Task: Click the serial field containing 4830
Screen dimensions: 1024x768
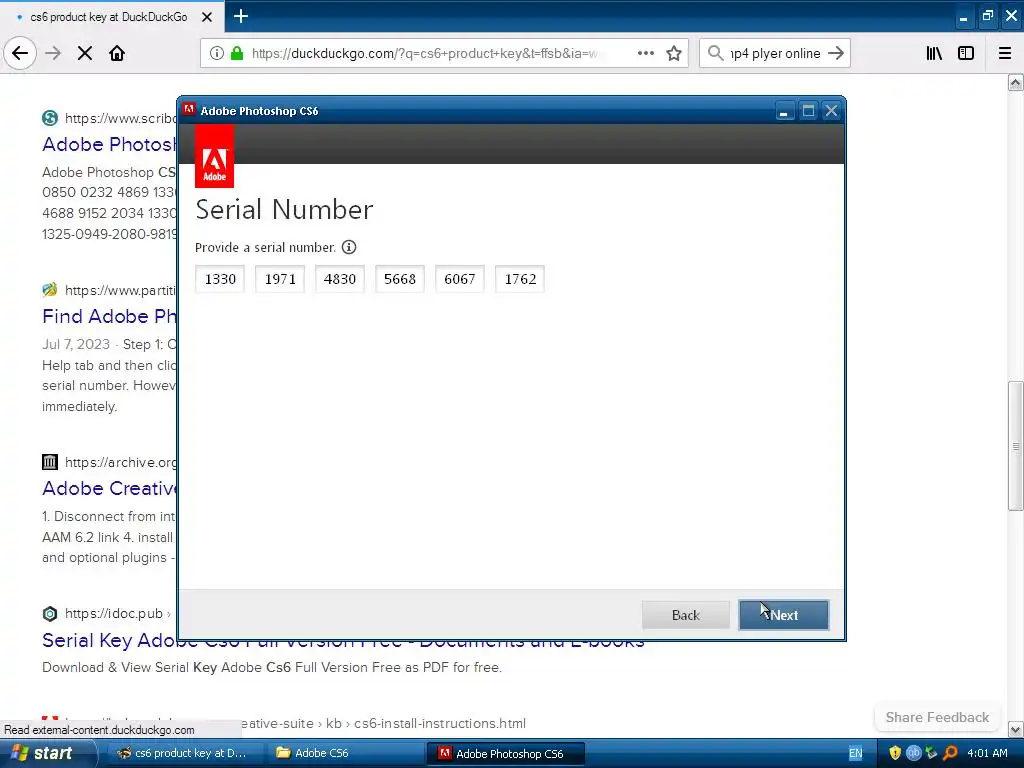Action: pyautogui.click(x=340, y=279)
